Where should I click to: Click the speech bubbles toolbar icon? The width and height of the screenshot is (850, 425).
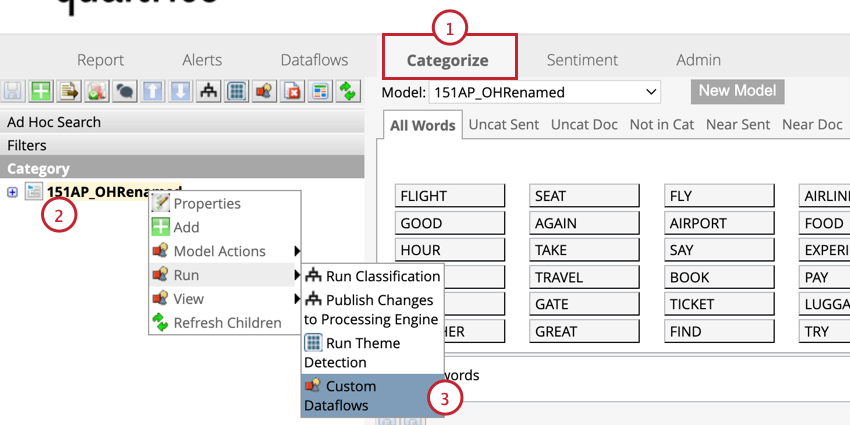click(125, 91)
